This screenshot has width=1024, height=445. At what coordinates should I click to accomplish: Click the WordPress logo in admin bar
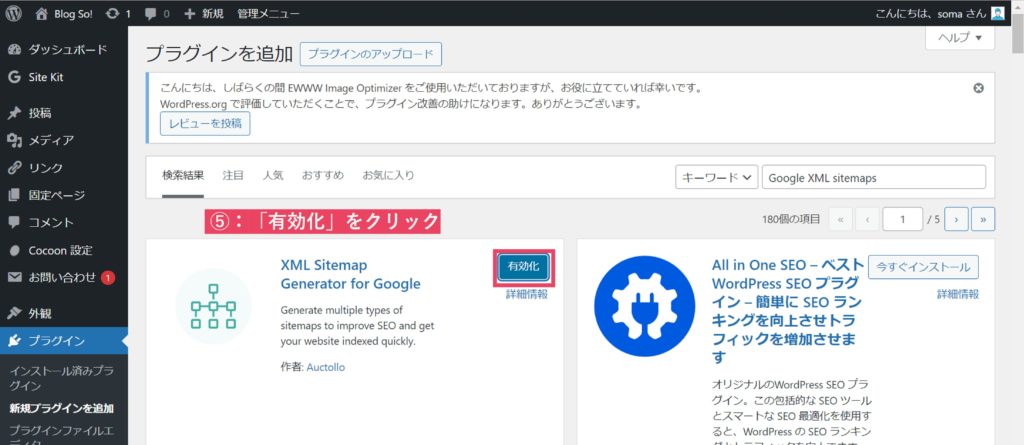[14, 14]
